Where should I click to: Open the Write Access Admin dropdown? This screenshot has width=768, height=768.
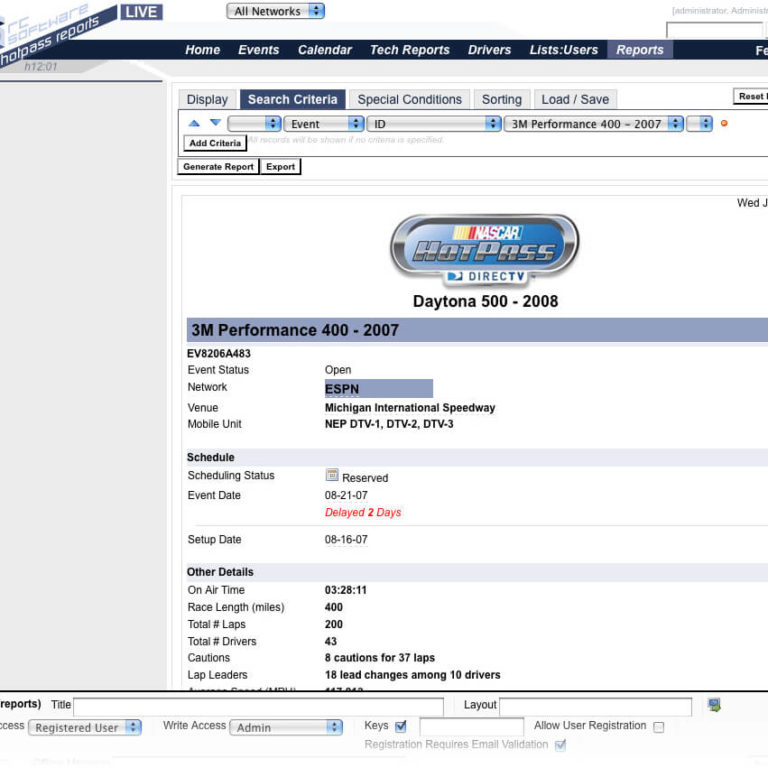point(286,727)
